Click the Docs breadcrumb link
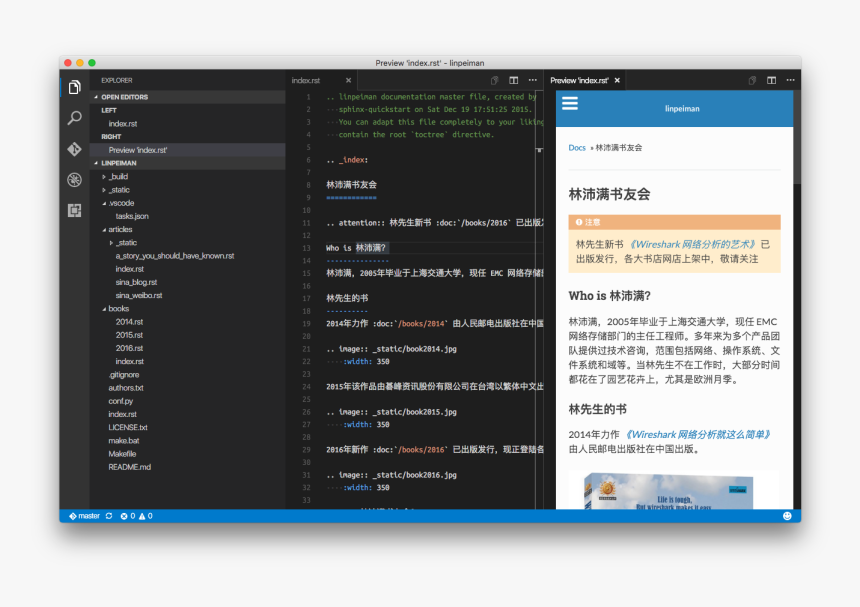860x607 pixels. tap(577, 148)
